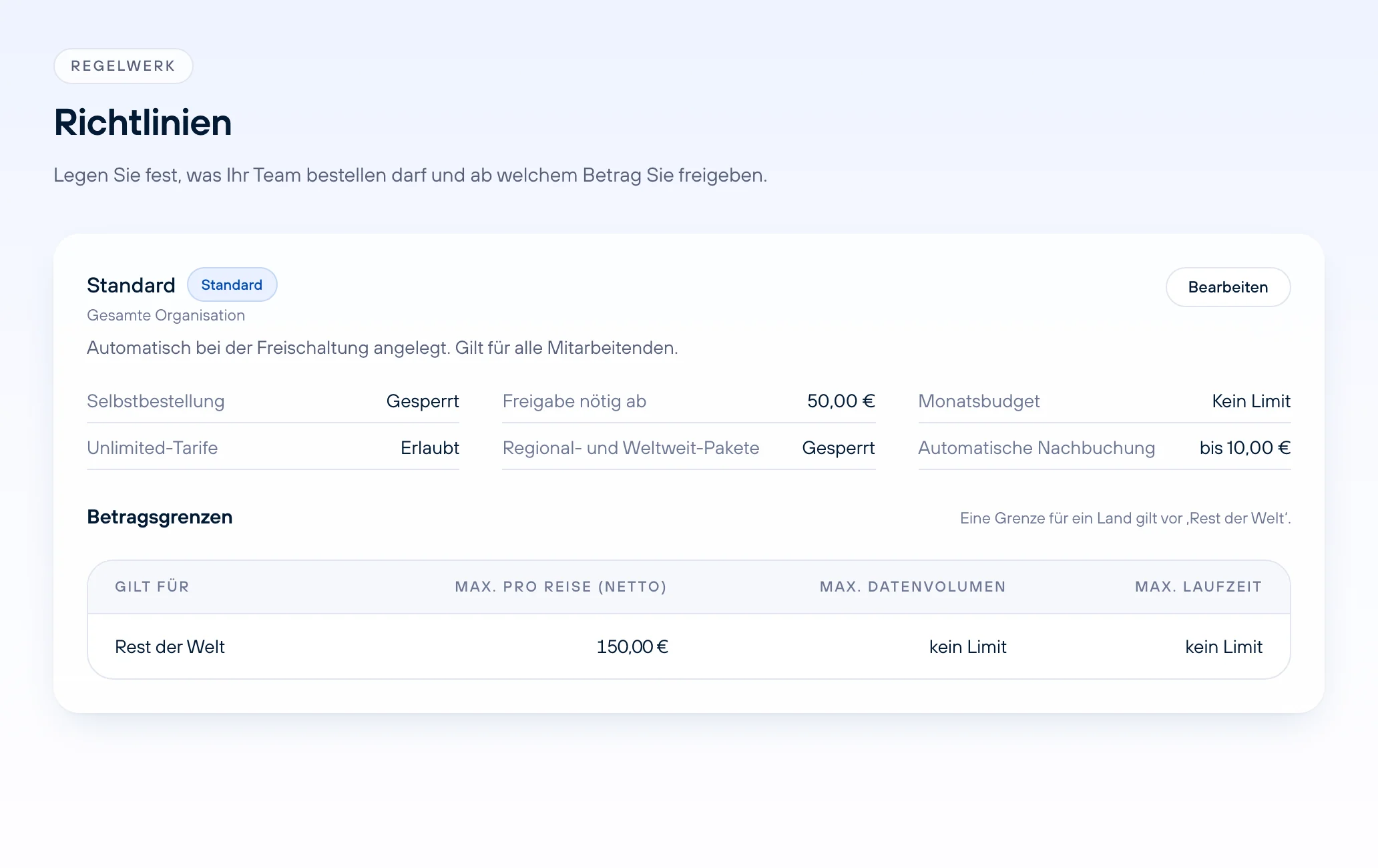Select the blue Standard badge
Viewport: 1378px width, 868px height.
232,284
